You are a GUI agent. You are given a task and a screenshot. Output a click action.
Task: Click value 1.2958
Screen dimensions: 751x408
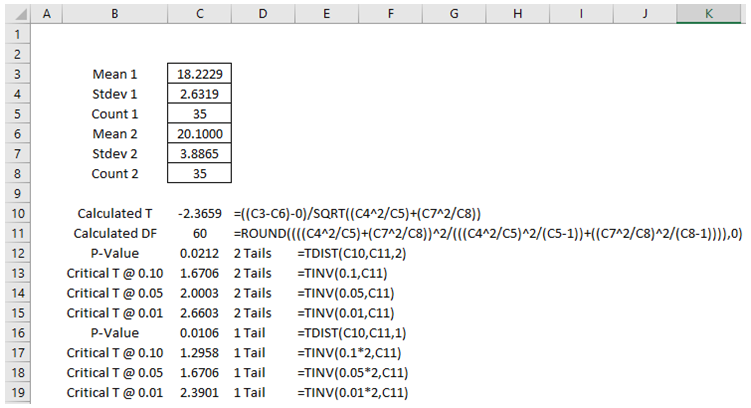click(200, 352)
